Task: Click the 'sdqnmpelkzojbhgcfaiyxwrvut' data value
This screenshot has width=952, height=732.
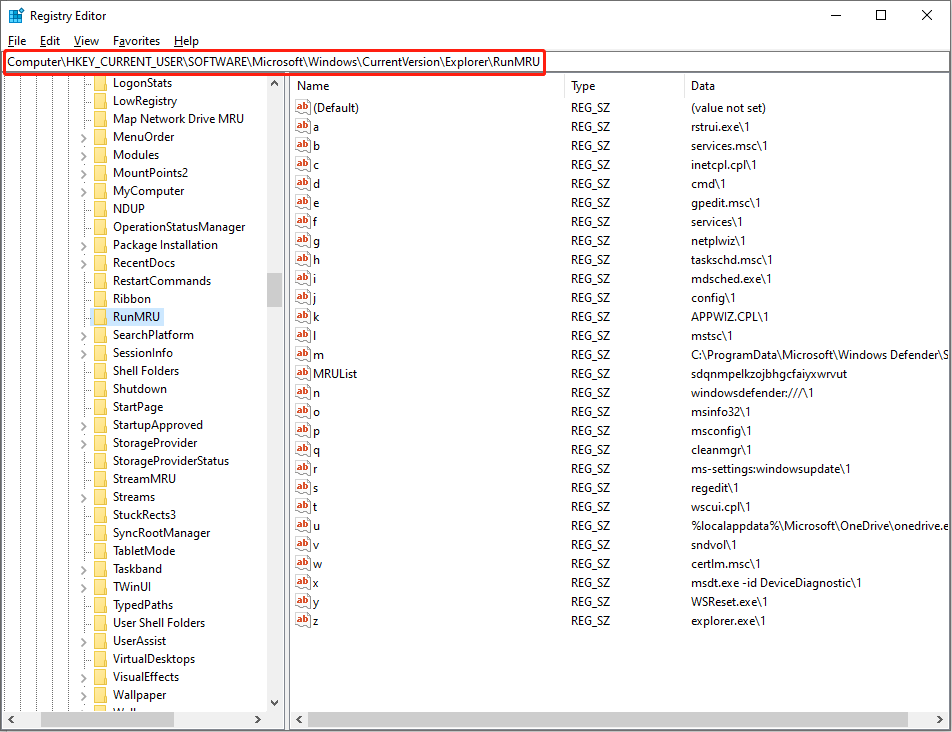Action: tap(769, 374)
